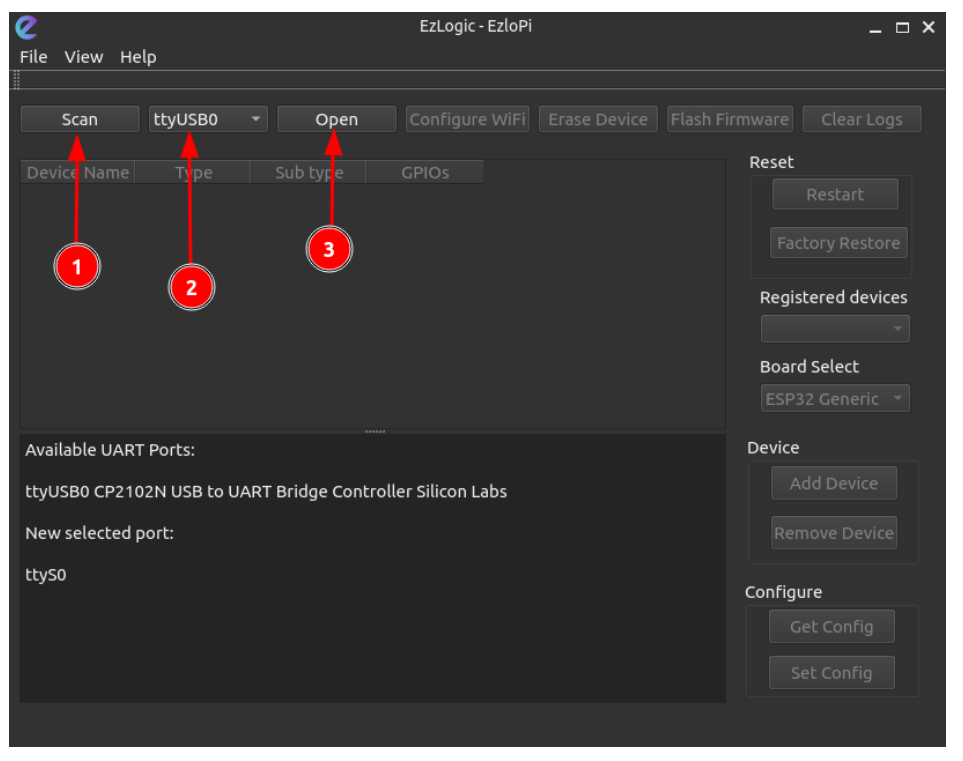The width and height of the screenshot is (963, 761).
Task: Select the GPIOs column header
Action: 425,173
